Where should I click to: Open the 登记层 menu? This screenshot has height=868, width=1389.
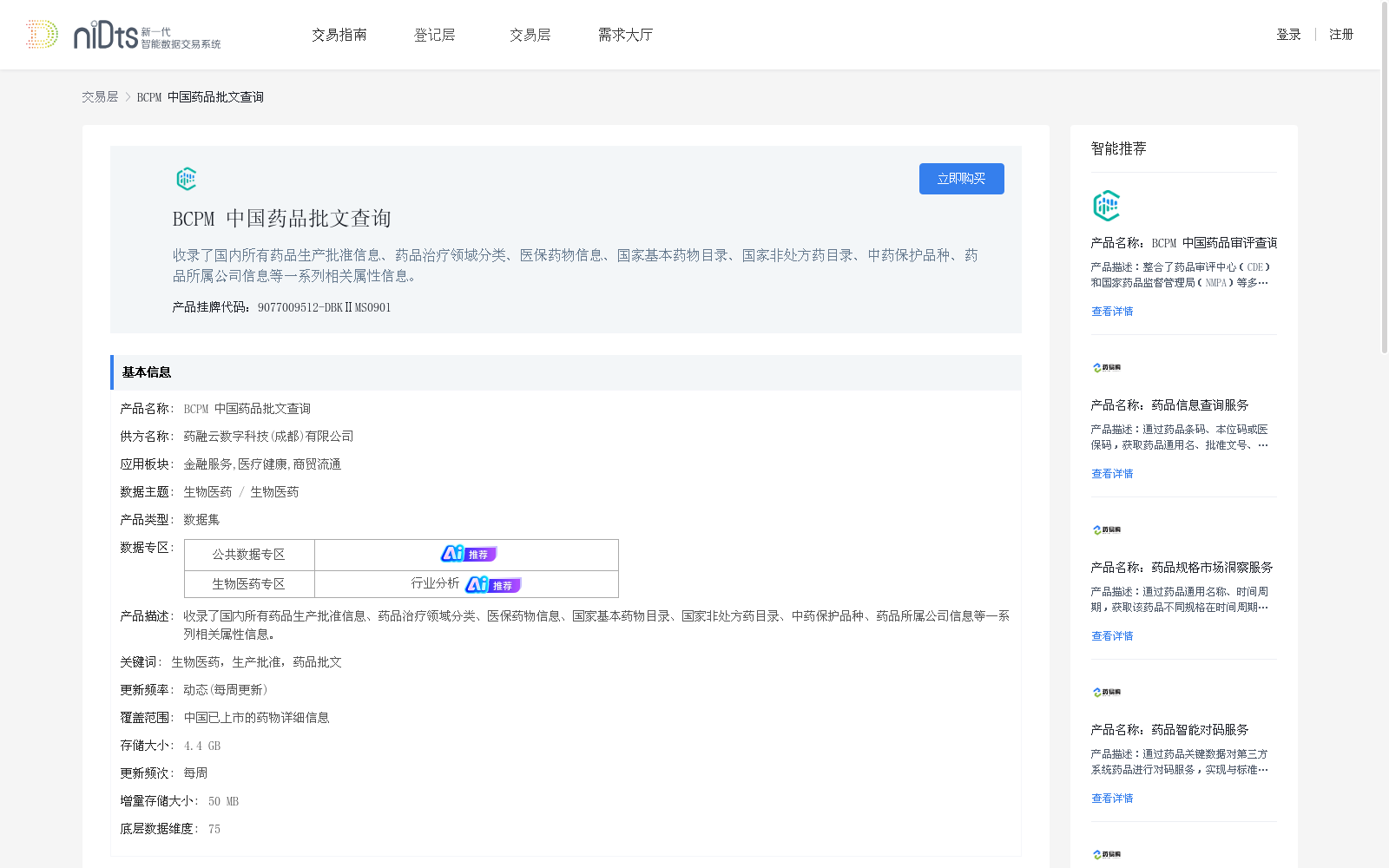pyautogui.click(x=435, y=35)
